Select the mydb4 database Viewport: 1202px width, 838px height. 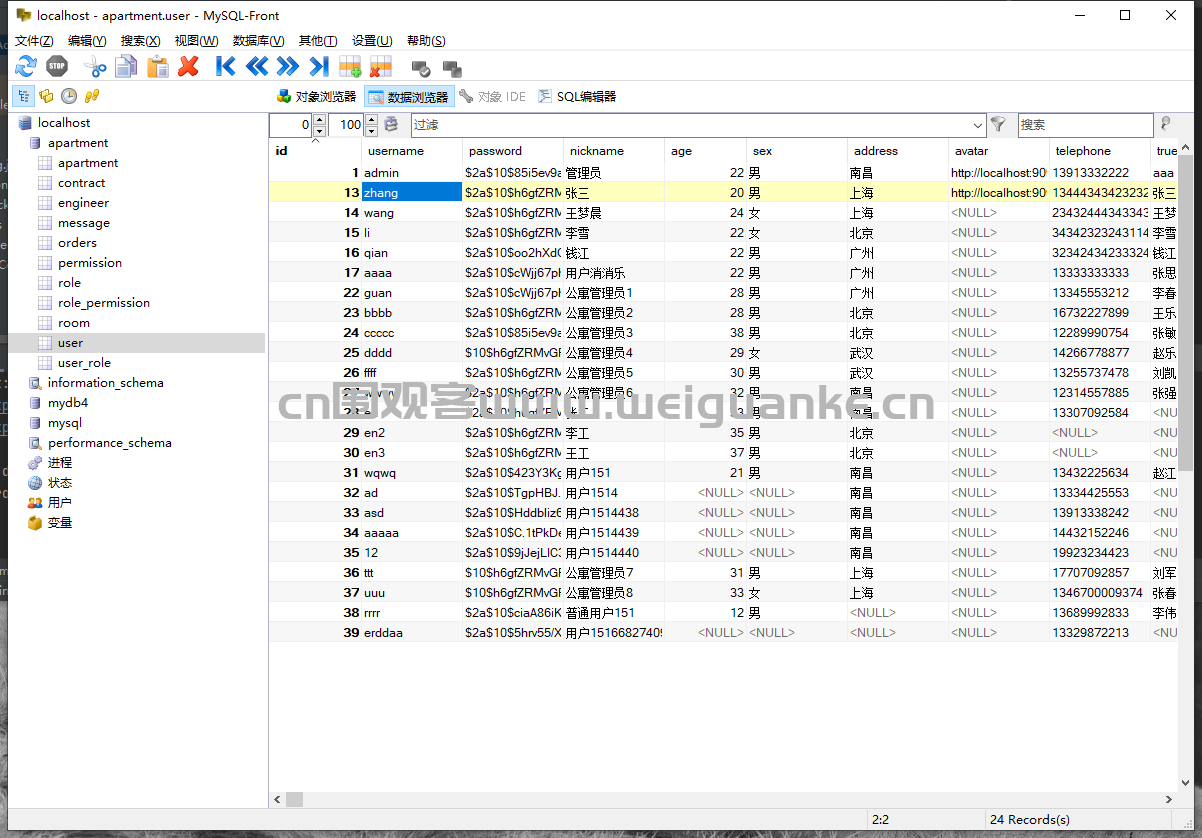[68, 403]
